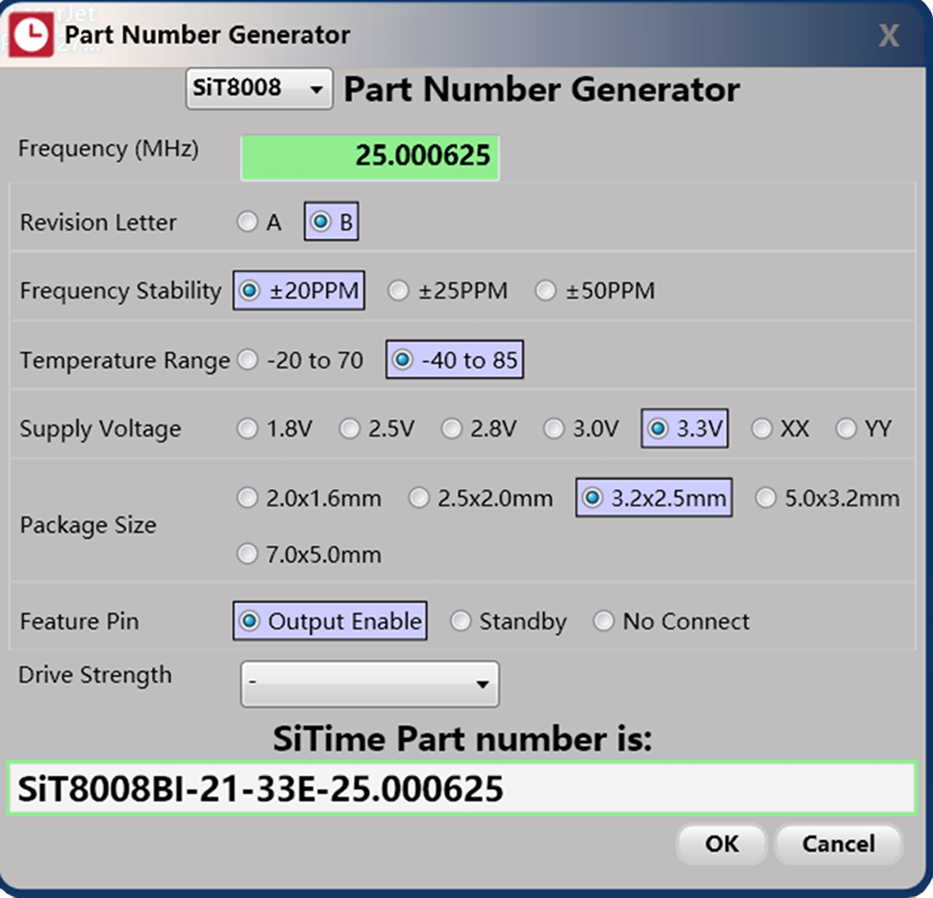Choose ±20PPM frequency stability

[x=299, y=290]
